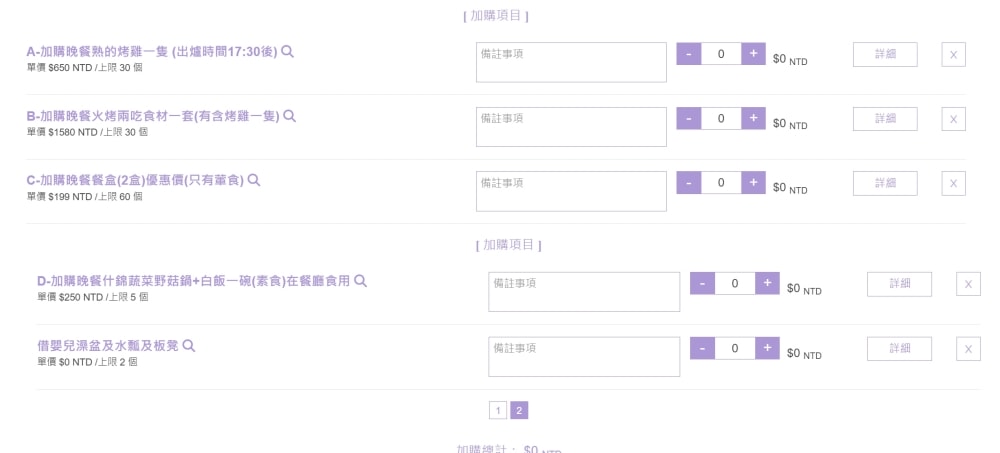Remove the 借嬰兒澡盆 row via X
This screenshot has width=1000, height=453.
968,349
